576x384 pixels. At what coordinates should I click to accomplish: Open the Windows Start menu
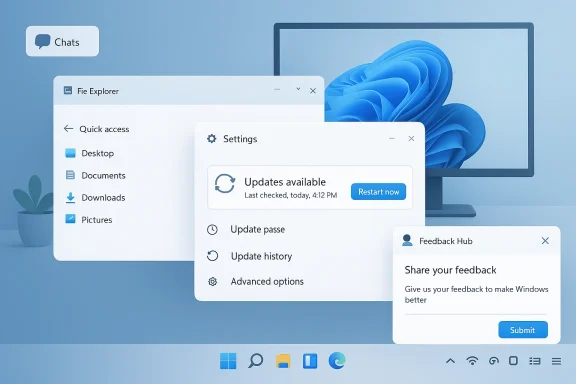click(228, 361)
